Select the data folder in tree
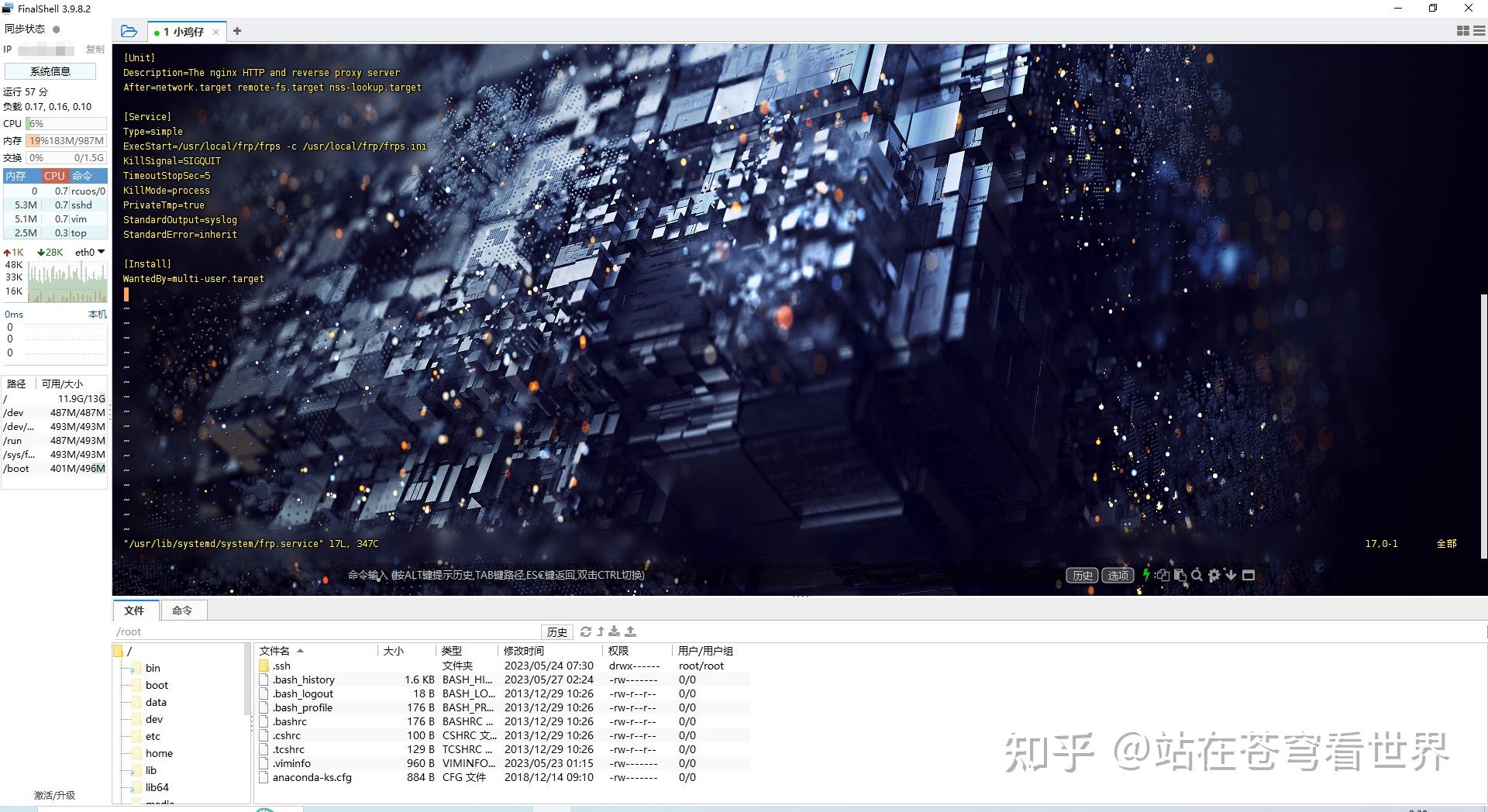1488x812 pixels. 148,702
